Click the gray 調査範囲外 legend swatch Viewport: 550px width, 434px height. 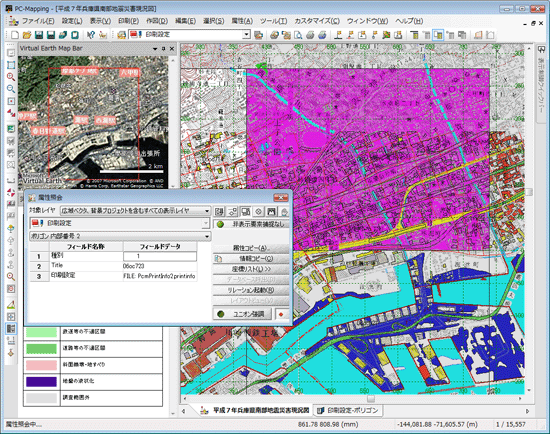[x=41, y=398]
